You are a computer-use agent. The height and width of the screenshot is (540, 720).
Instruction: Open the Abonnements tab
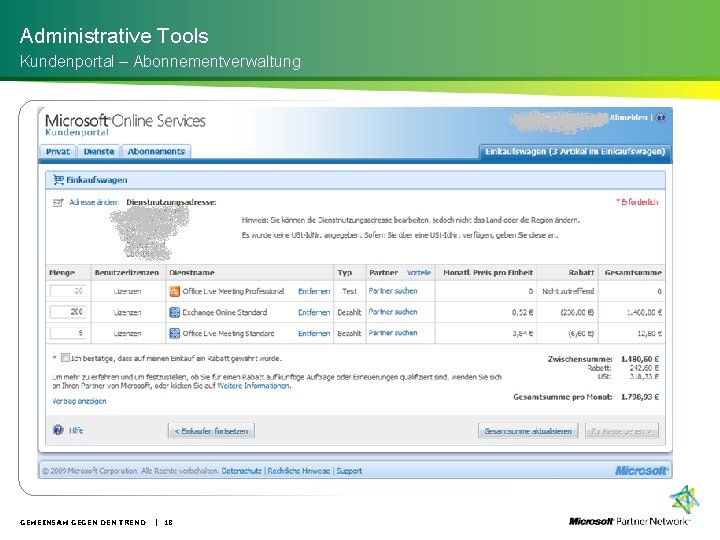coord(156,152)
